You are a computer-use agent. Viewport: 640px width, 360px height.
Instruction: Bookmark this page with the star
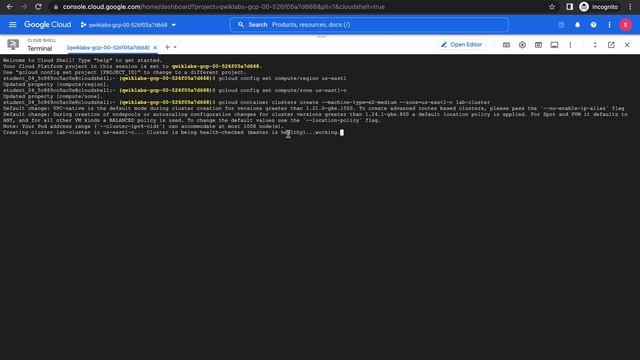tap(552, 7)
